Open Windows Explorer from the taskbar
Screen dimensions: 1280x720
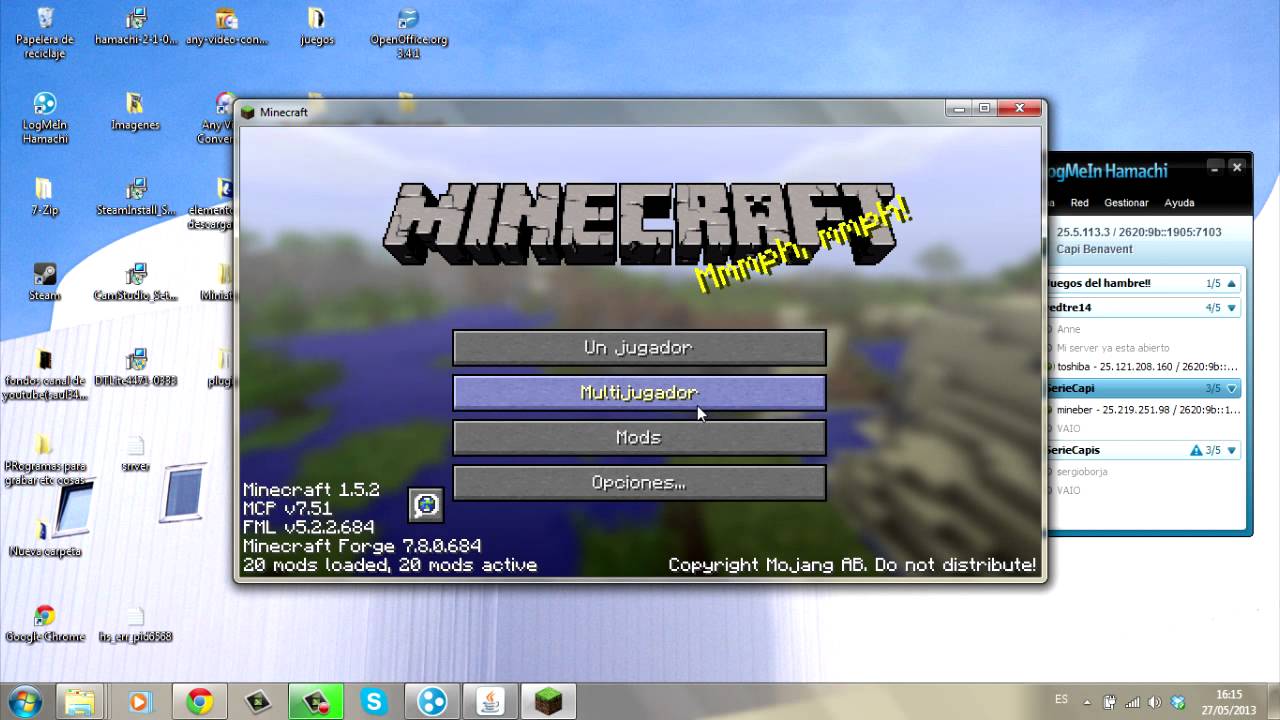(x=78, y=702)
